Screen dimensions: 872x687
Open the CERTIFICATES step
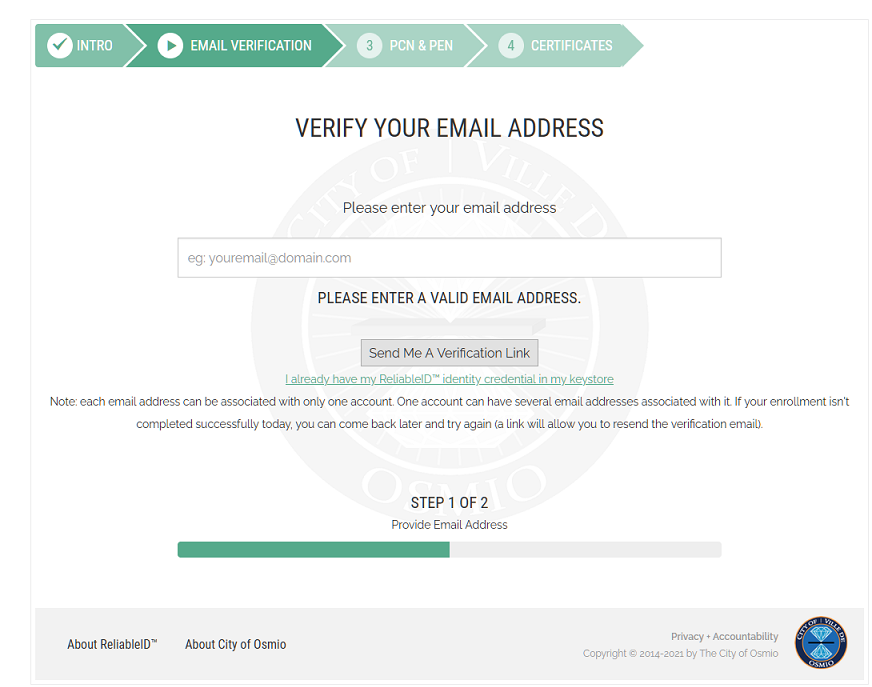click(571, 45)
